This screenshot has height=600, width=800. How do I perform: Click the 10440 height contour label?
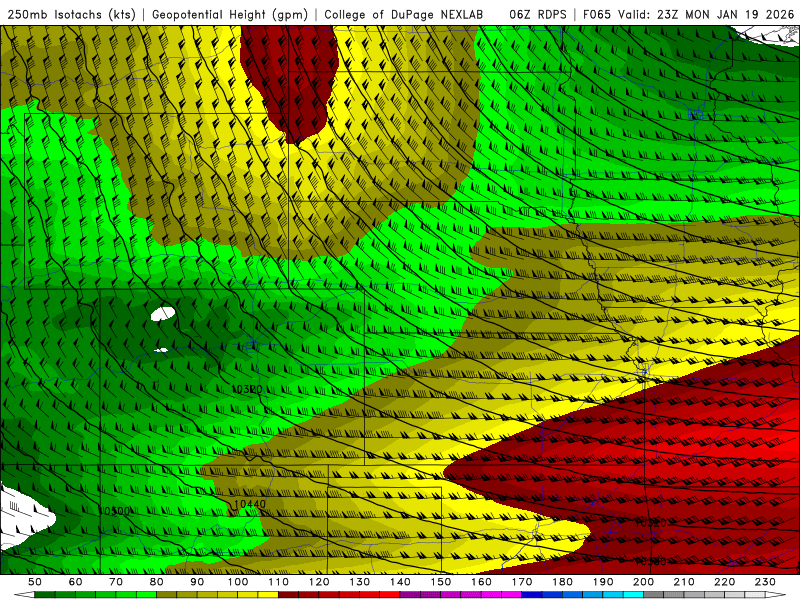pos(249,504)
